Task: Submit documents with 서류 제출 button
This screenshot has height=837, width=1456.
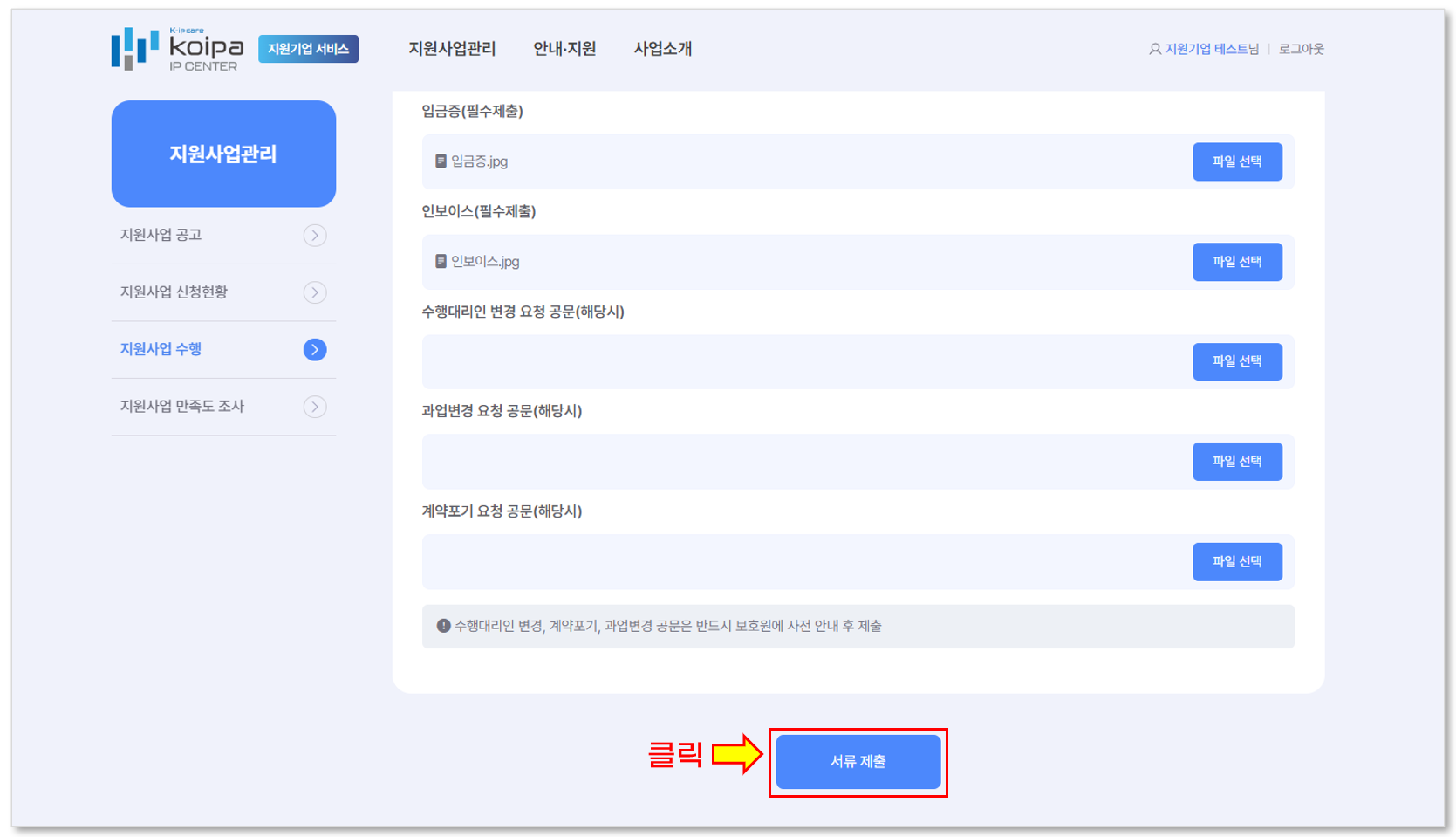Action: tap(858, 762)
